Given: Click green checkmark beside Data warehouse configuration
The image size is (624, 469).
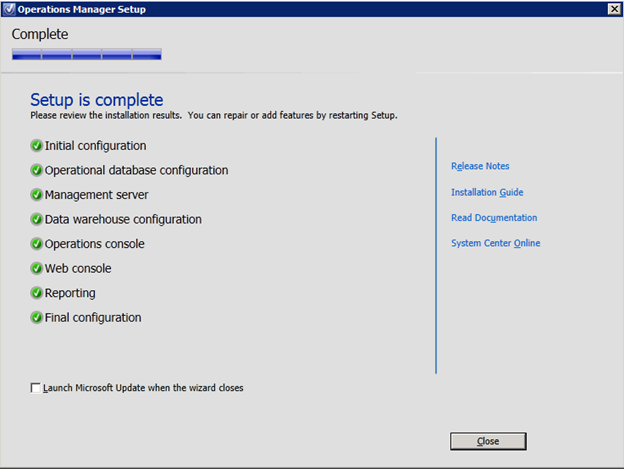Looking at the screenshot, I should tap(36, 219).
